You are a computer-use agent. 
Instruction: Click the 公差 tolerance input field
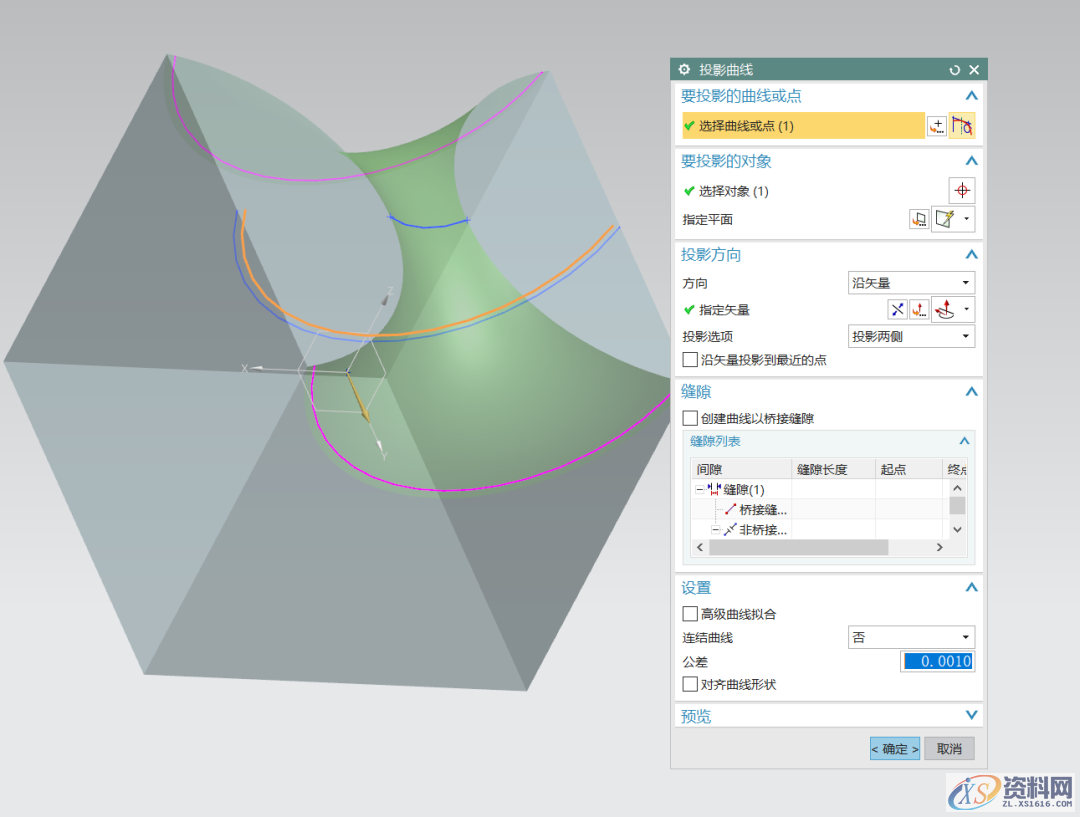(937, 662)
